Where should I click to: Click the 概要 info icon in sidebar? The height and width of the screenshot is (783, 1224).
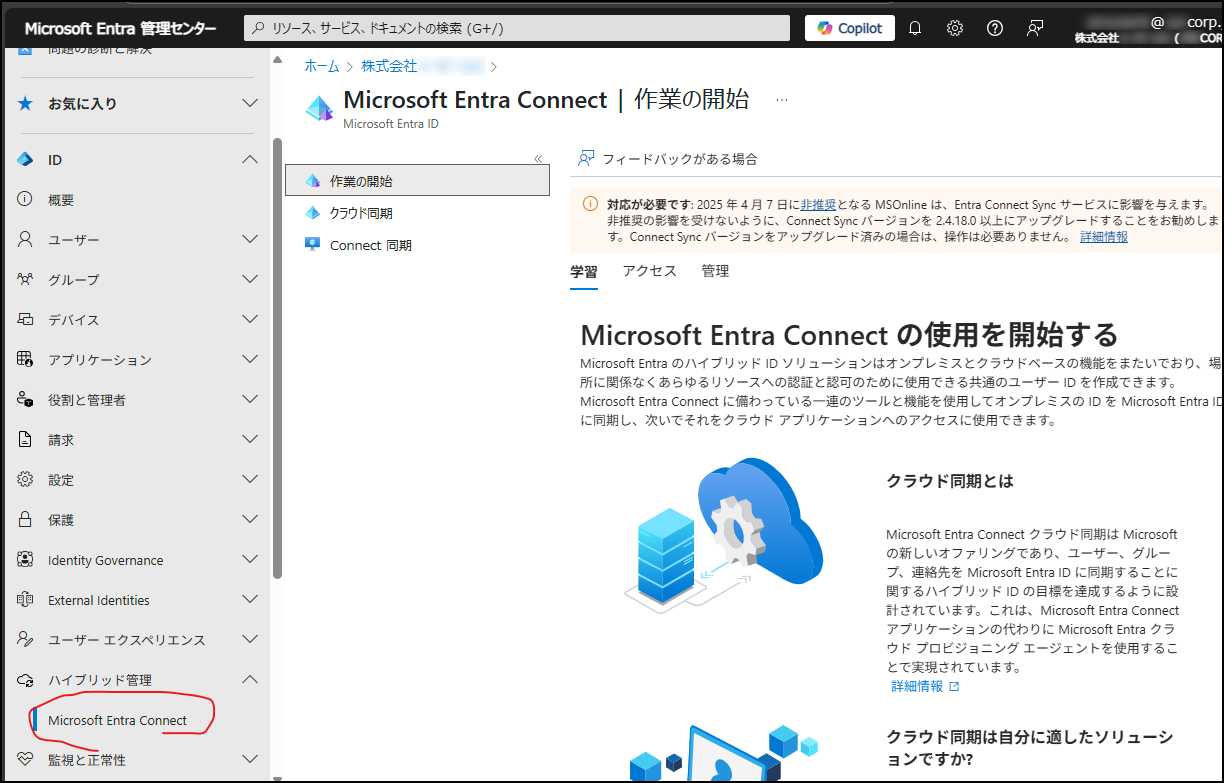point(25,199)
